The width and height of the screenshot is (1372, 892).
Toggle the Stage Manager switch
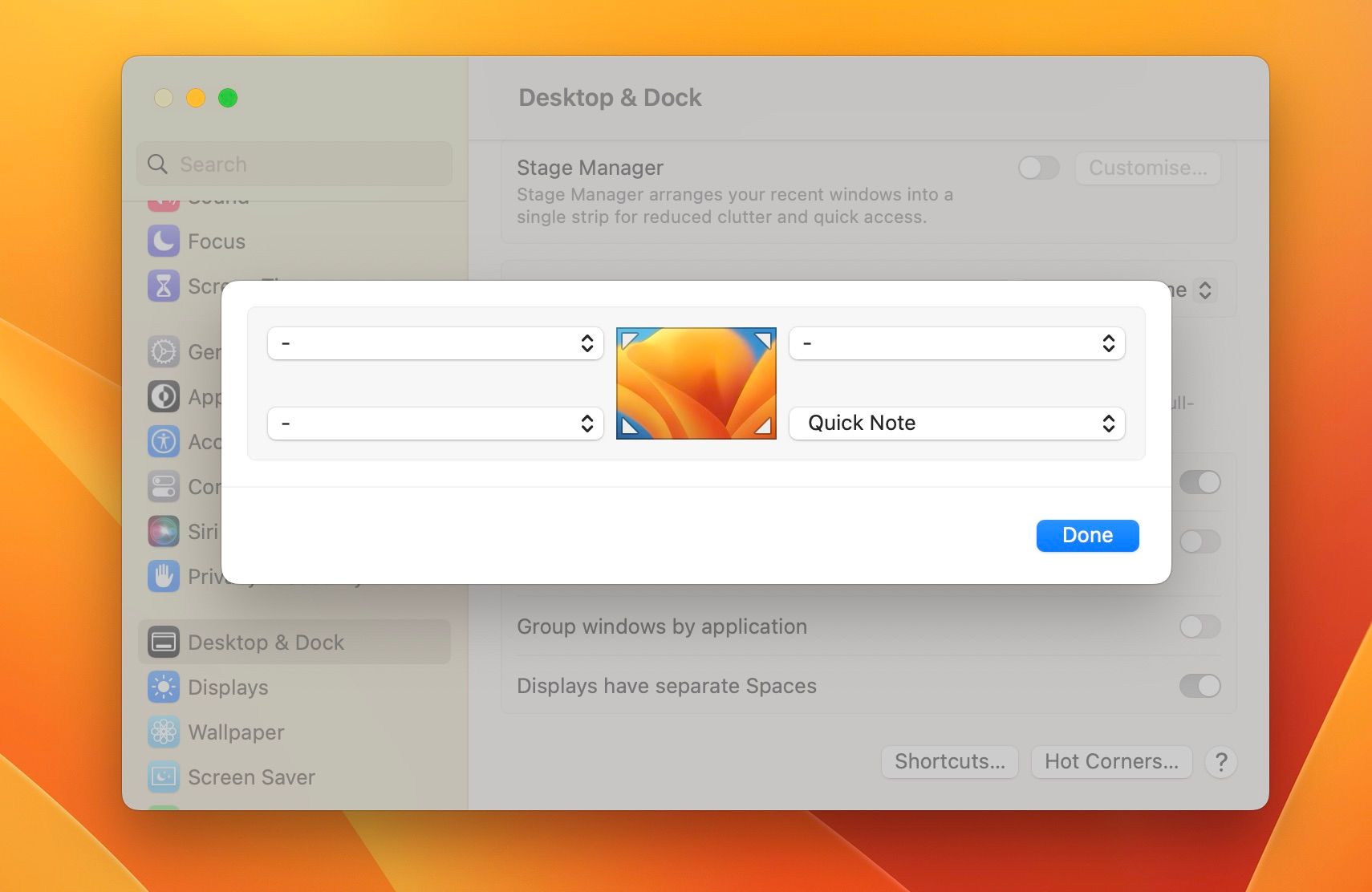point(1038,168)
